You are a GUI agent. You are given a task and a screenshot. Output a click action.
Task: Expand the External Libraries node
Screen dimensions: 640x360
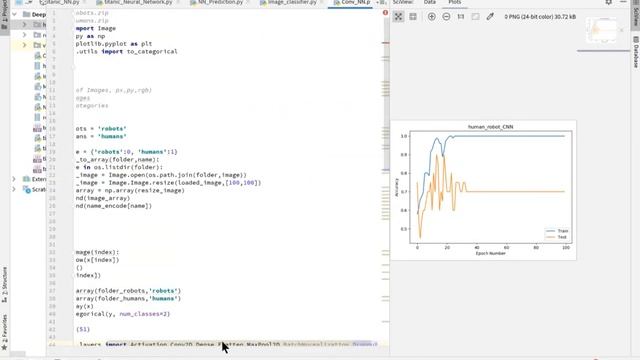14,179
